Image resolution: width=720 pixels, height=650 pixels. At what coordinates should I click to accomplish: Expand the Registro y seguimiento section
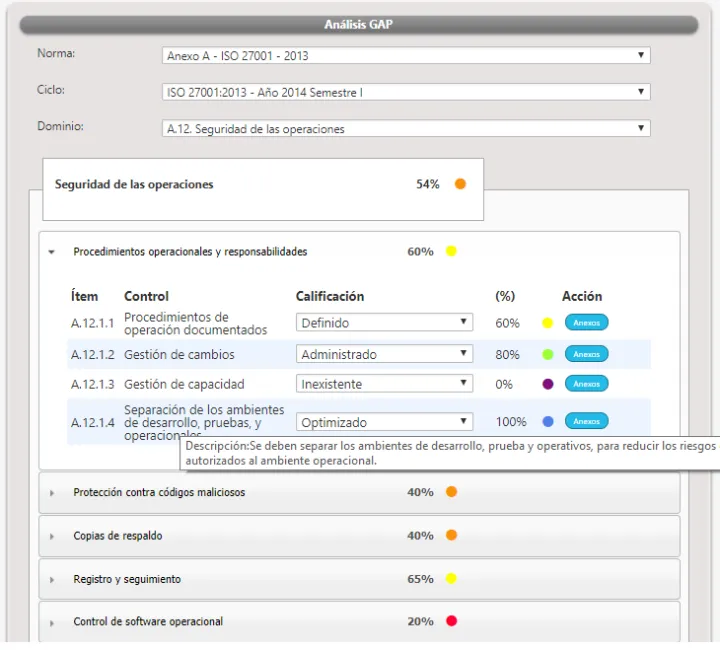[52, 580]
